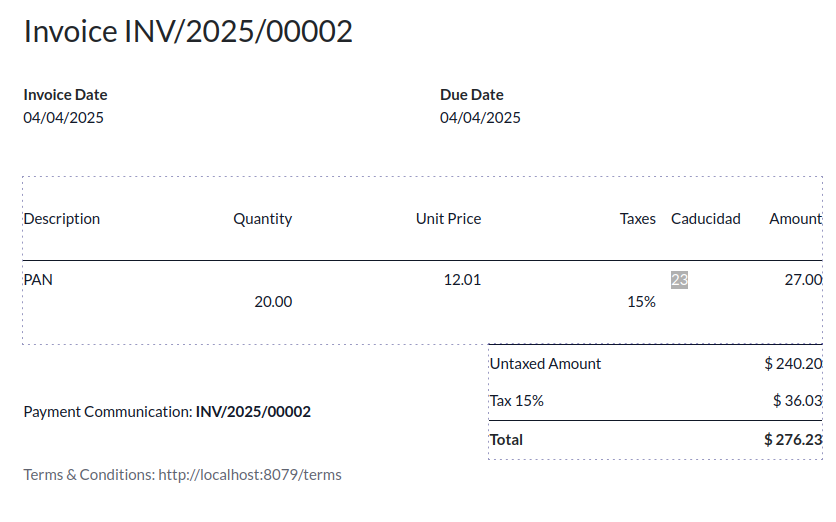836x522 pixels.
Task: Select the Due Date label
Action: click(471, 94)
